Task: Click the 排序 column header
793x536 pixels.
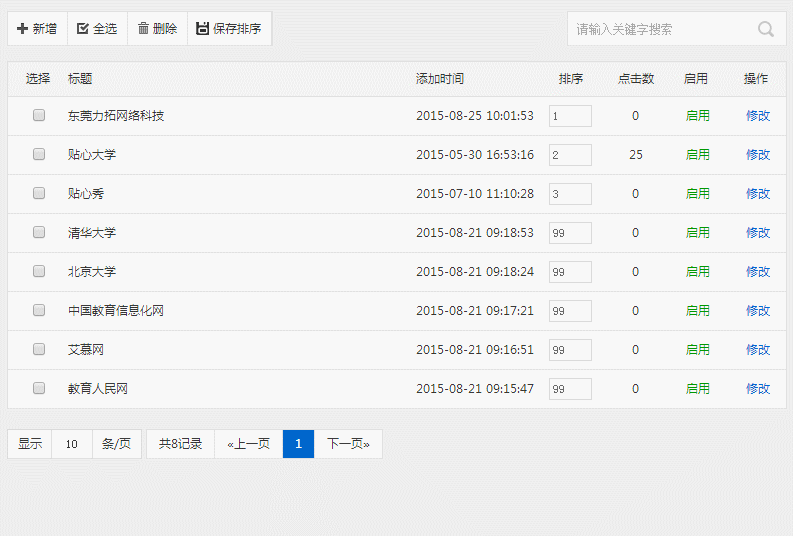Action: pos(571,79)
